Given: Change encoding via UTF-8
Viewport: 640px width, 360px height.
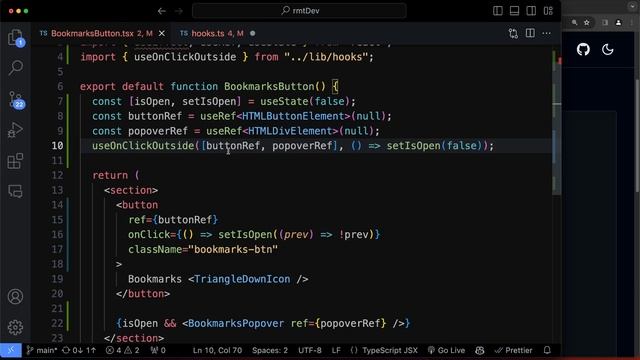Looking at the screenshot, I should point(309,350).
